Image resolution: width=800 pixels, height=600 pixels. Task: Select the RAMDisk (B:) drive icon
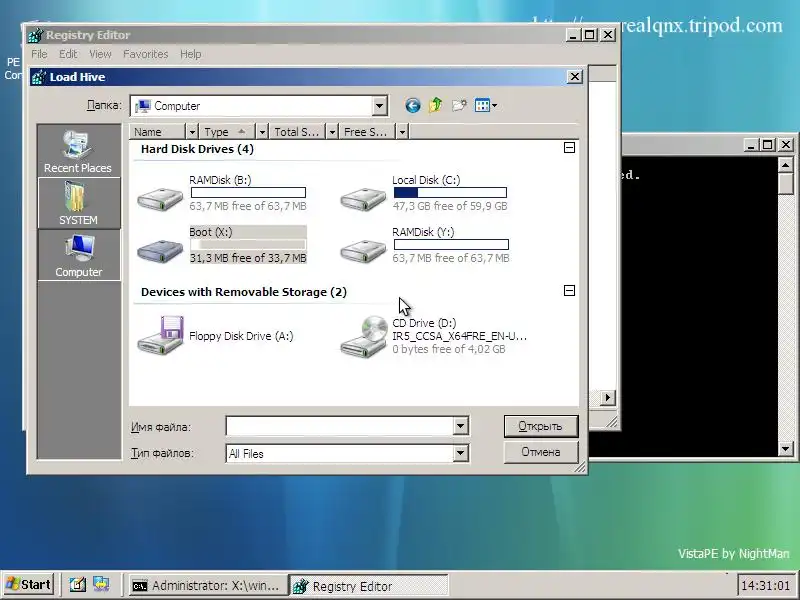(160, 198)
